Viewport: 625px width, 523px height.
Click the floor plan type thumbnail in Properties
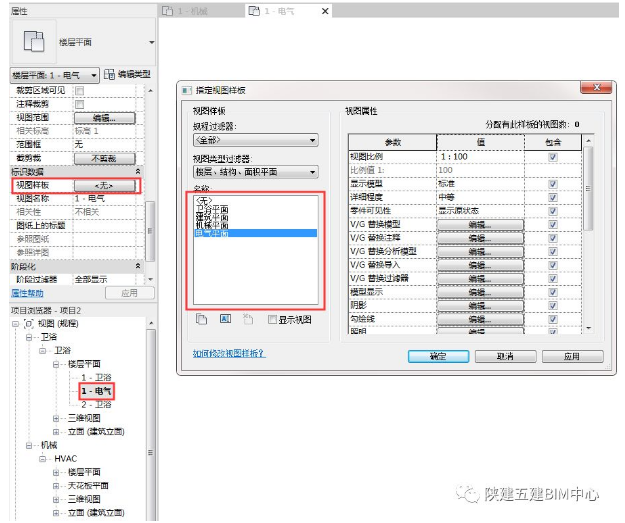[34, 42]
